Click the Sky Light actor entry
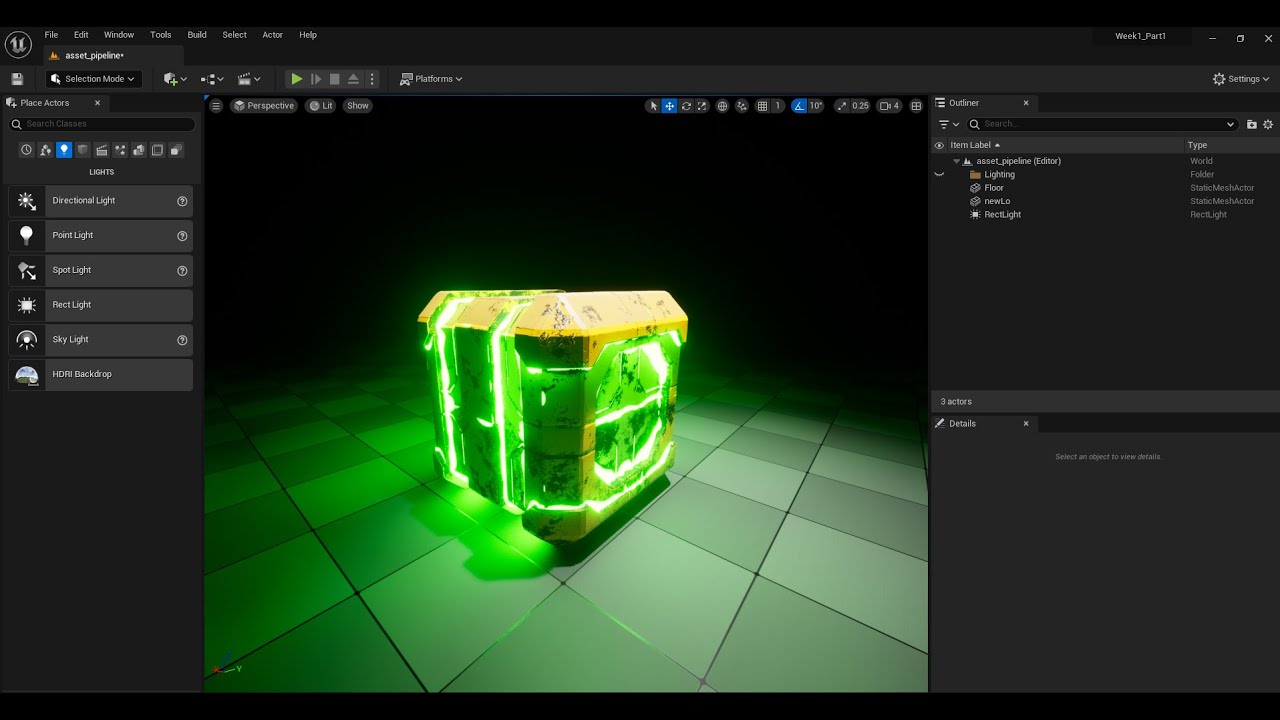 (100, 340)
